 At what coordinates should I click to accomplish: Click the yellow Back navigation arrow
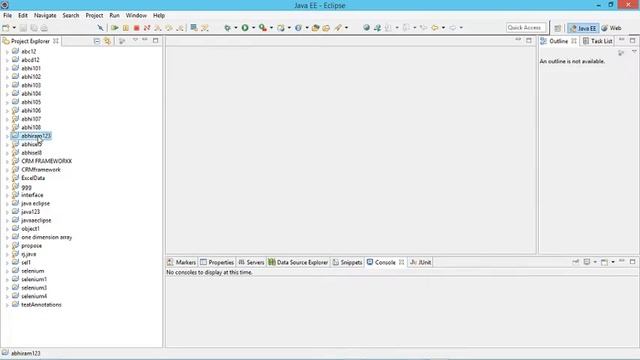point(435,28)
